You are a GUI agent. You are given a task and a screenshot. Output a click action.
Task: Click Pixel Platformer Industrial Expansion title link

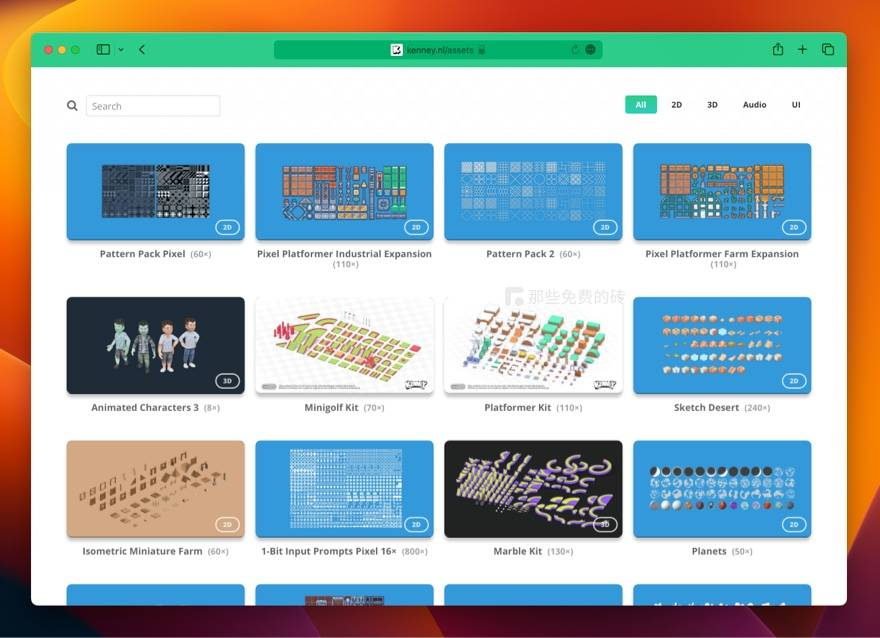click(x=345, y=254)
